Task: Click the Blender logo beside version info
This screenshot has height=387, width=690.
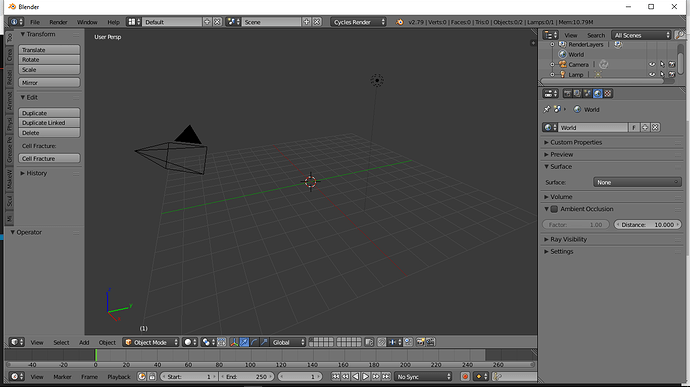Action: click(400, 22)
